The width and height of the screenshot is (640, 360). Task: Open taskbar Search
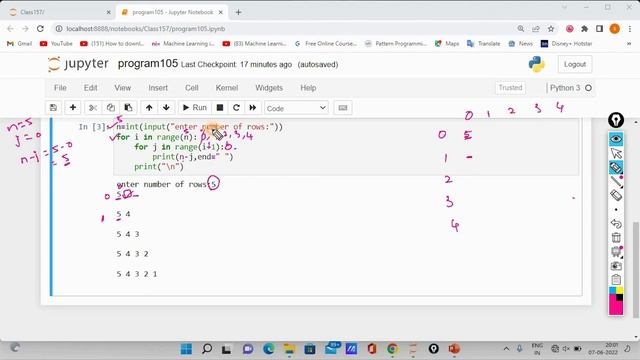(x=207, y=349)
